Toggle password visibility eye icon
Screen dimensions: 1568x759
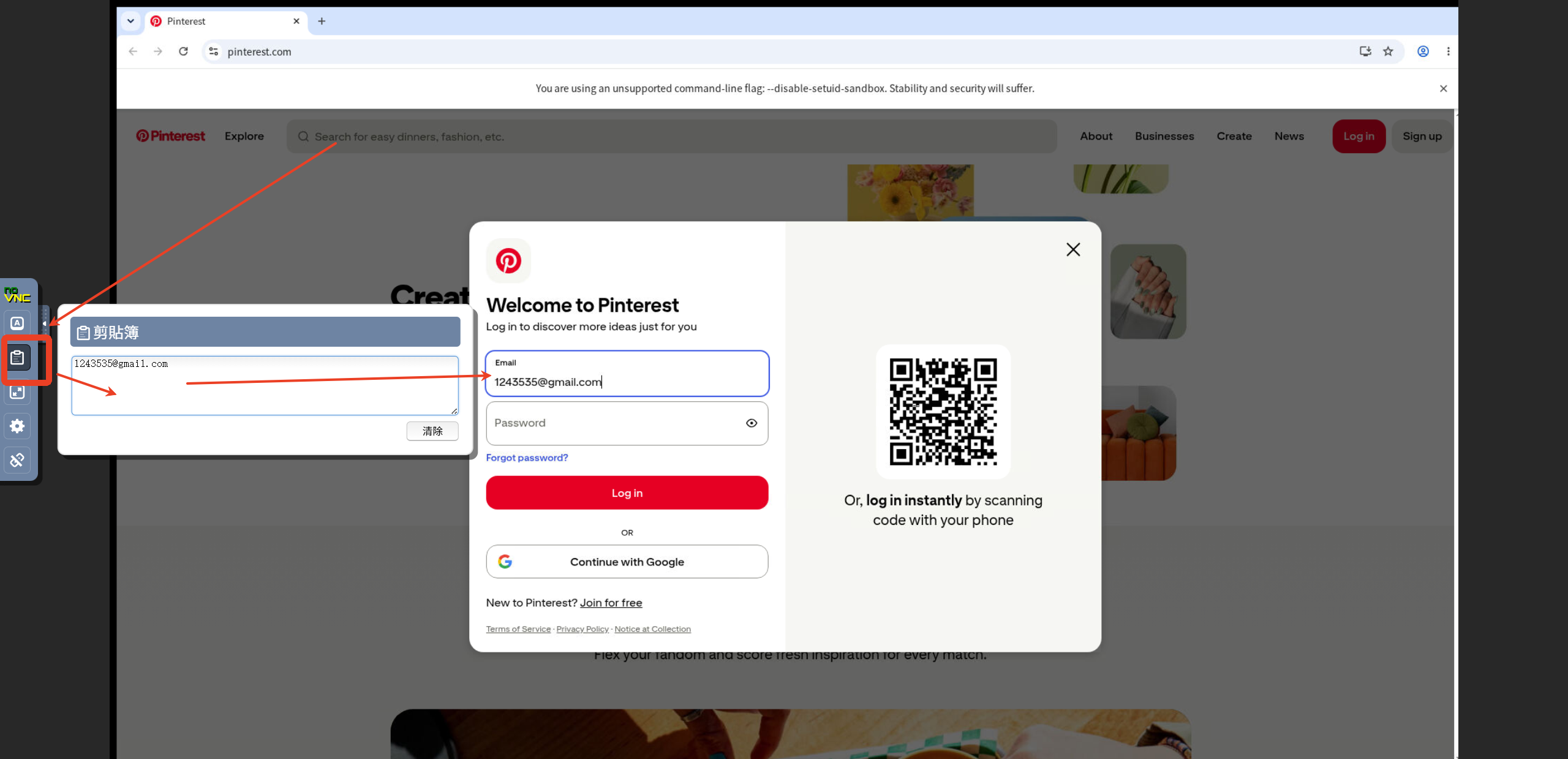coord(752,423)
